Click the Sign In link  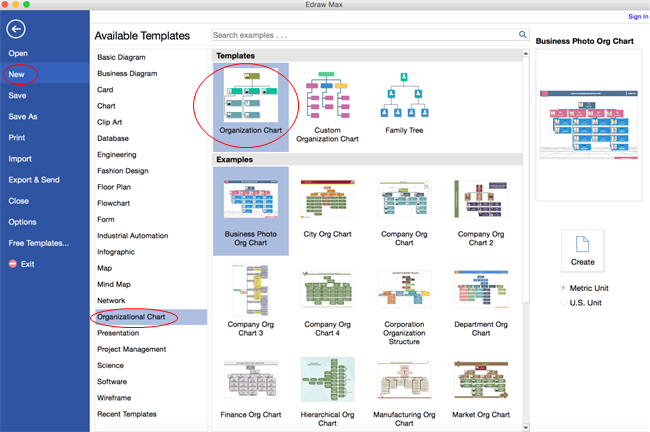(638, 17)
